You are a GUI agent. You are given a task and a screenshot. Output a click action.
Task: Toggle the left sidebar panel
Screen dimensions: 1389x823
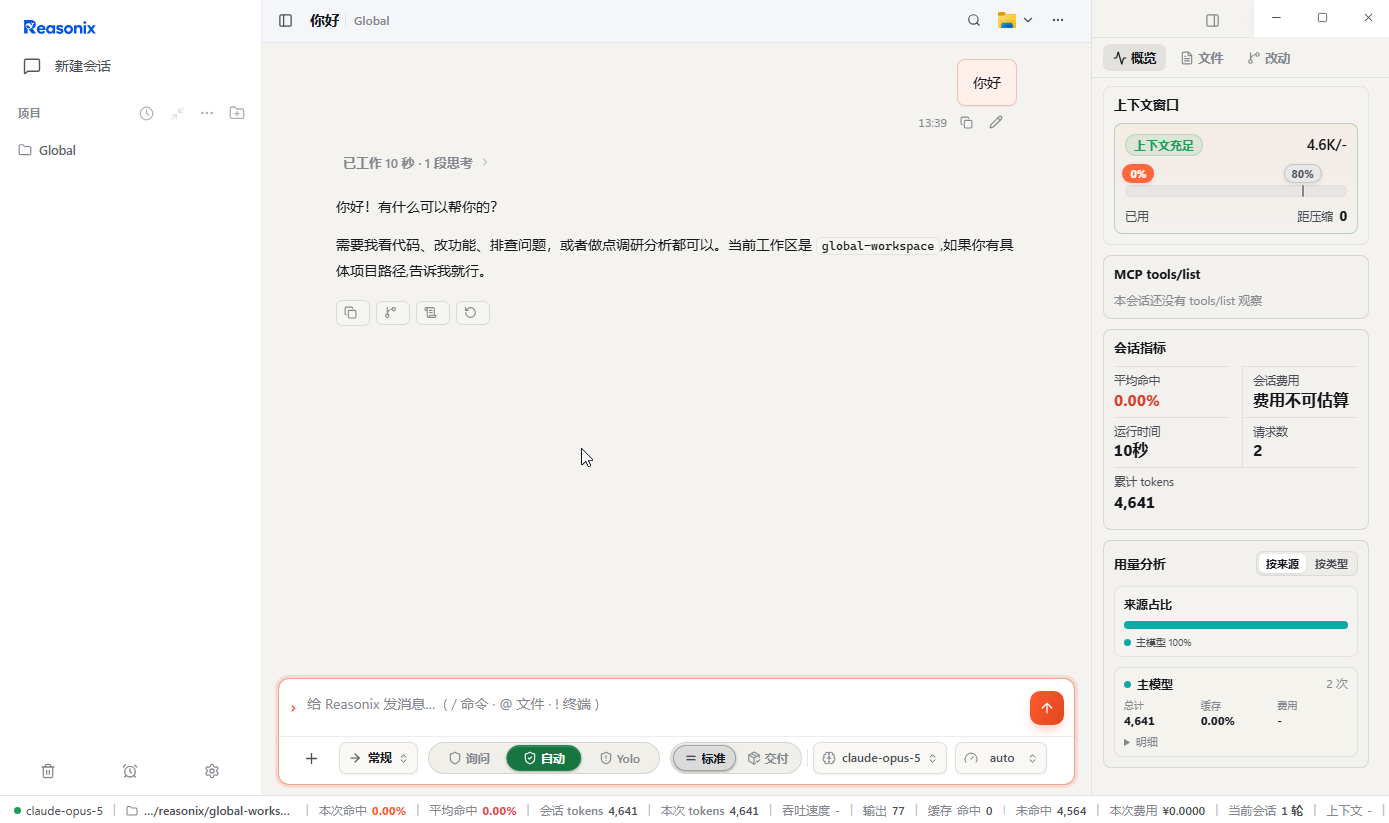click(286, 20)
